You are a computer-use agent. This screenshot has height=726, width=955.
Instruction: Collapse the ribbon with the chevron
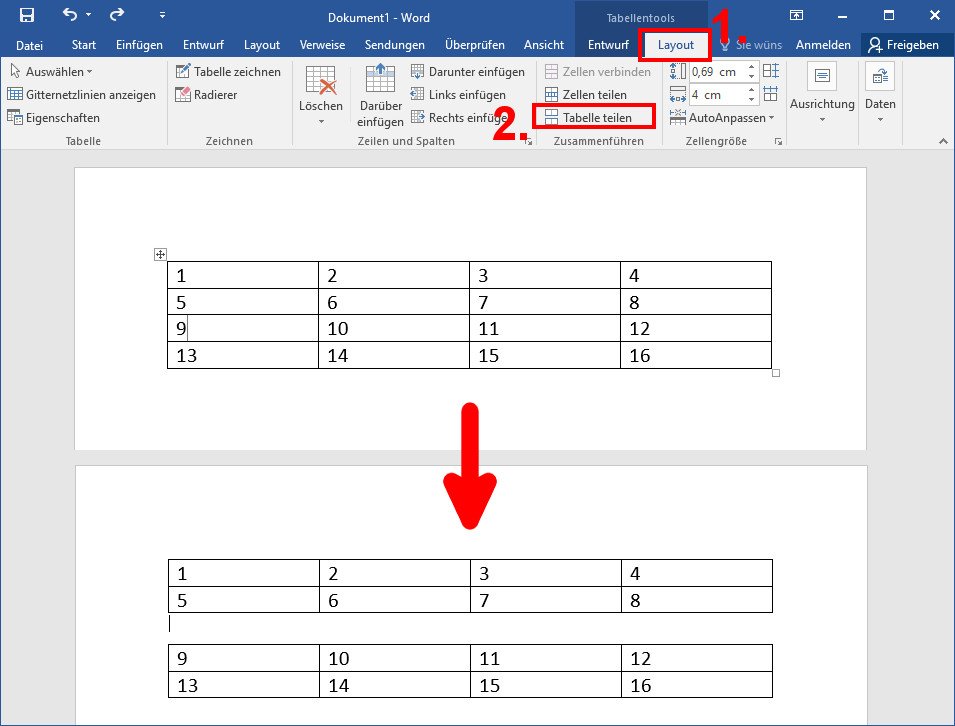941,140
